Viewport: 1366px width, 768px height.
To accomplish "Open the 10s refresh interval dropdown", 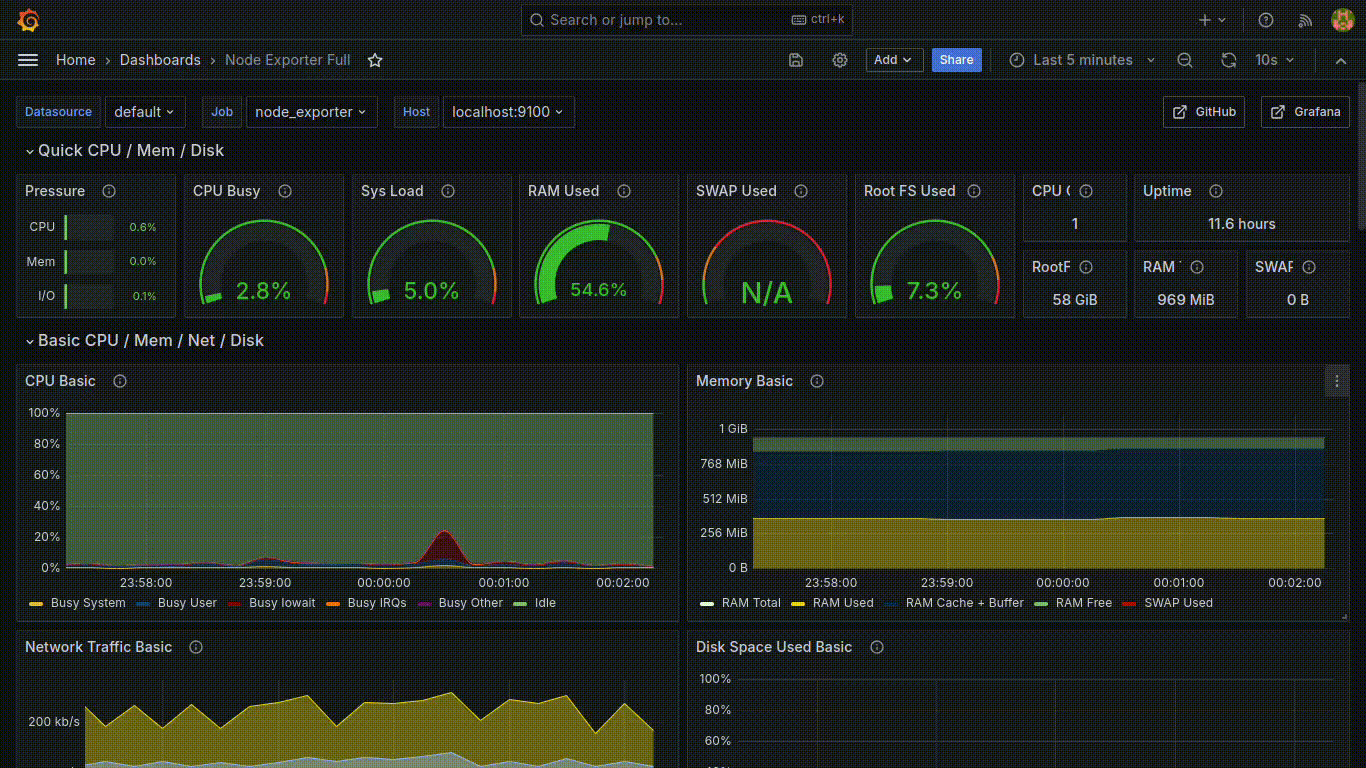I will point(1275,60).
